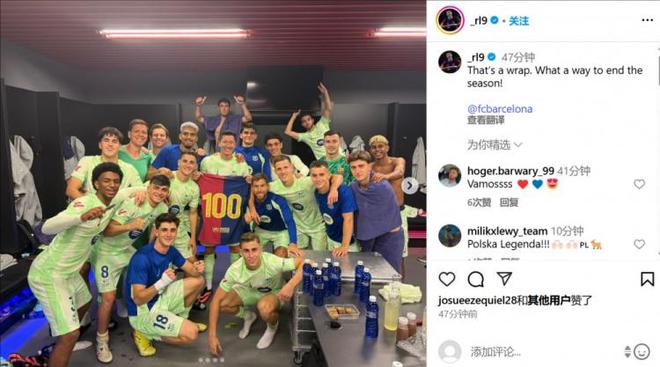View translation via 查看翻译
This screenshot has width=660, height=367.
(485, 120)
